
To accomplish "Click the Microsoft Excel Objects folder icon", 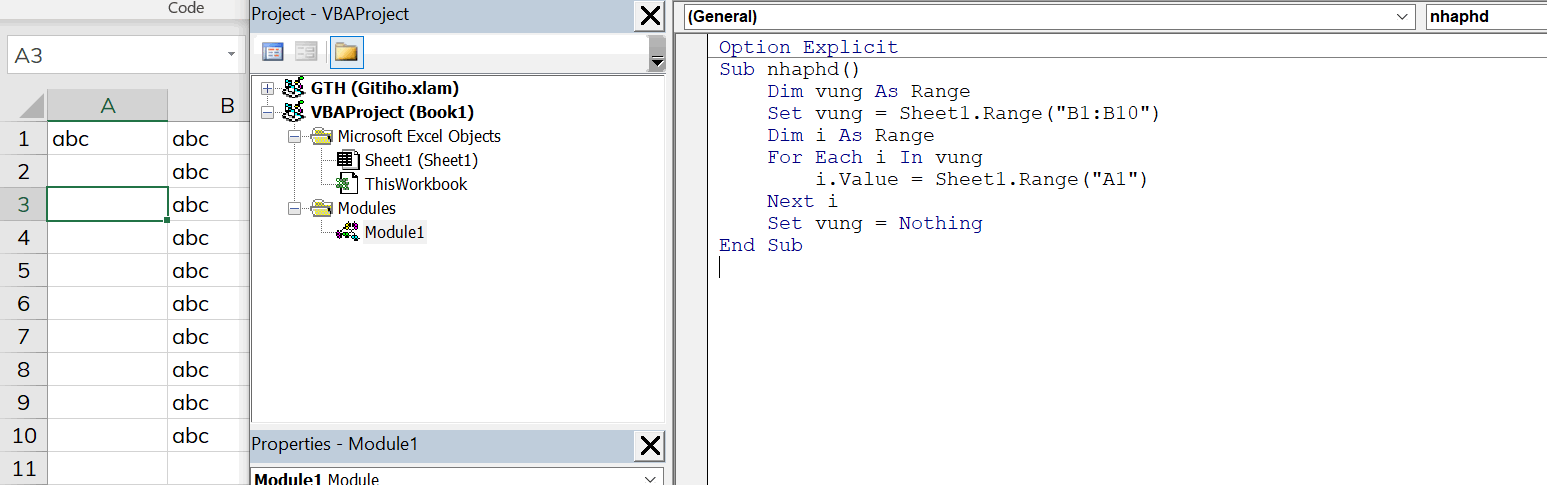I will [x=321, y=136].
